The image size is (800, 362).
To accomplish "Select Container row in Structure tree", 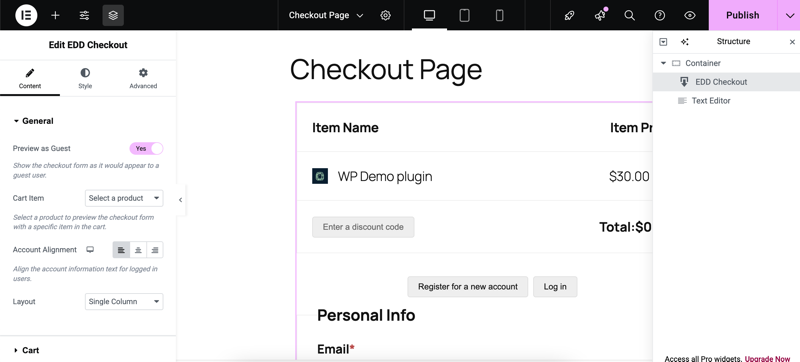I will 727,63.
